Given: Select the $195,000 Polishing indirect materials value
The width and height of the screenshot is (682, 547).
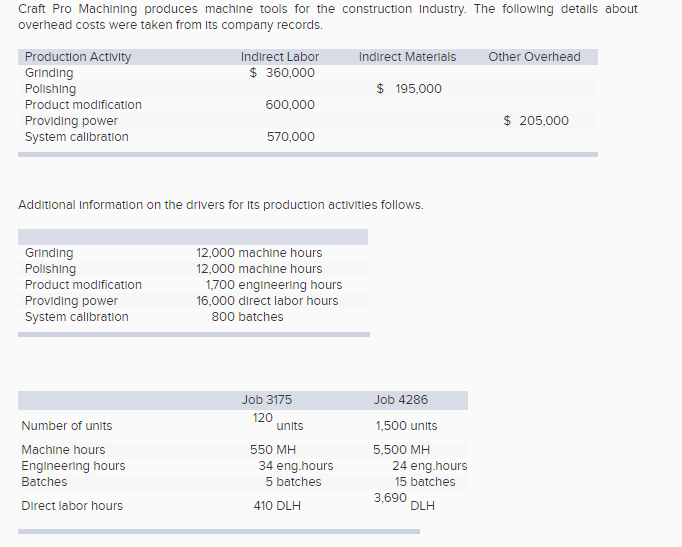Looking at the screenshot, I should click(x=409, y=89).
